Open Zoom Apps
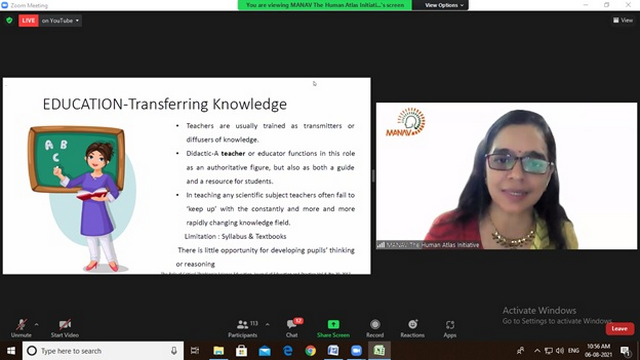The width and height of the screenshot is (640, 360). 450,328
